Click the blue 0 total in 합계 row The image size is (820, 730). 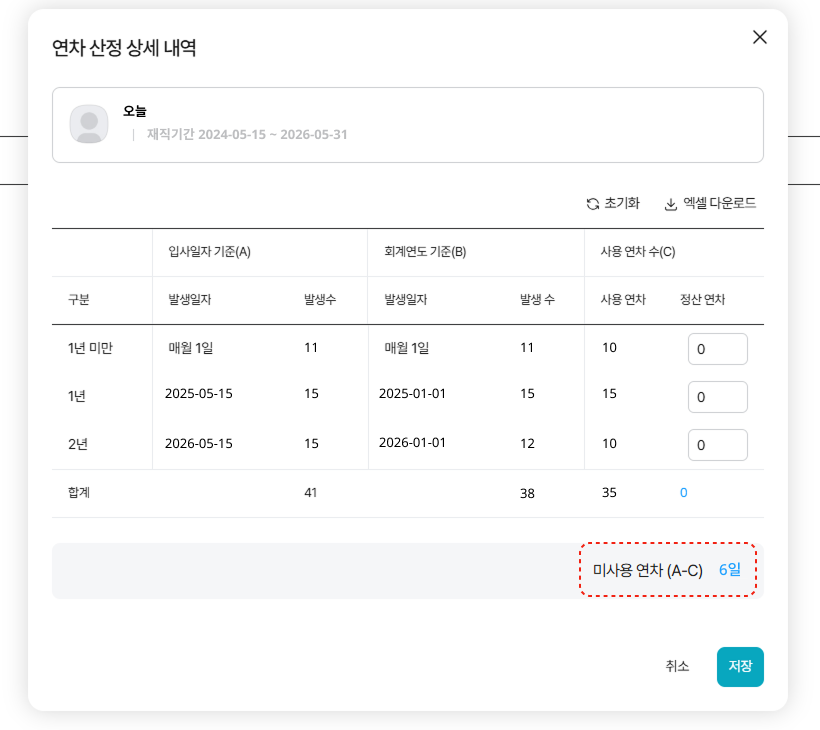pos(684,492)
